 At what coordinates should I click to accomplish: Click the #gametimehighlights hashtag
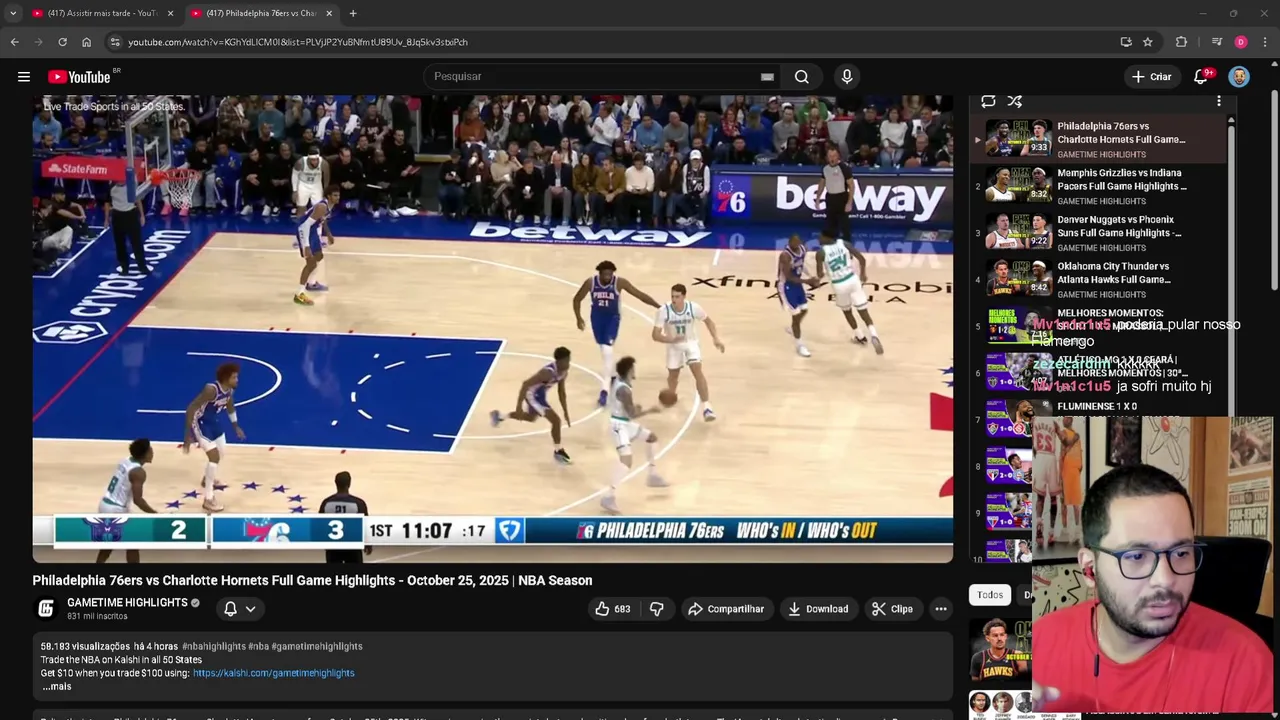pos(316,646)
